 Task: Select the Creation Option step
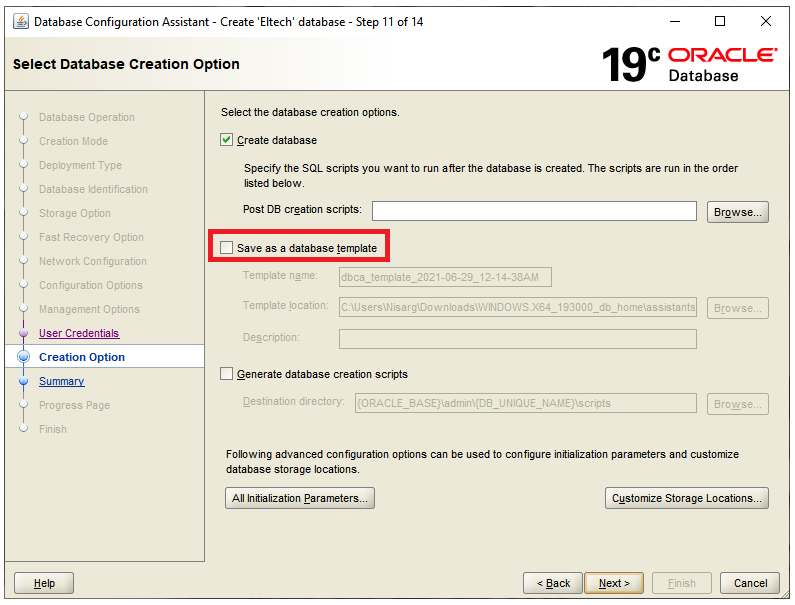tap(82, 357)
